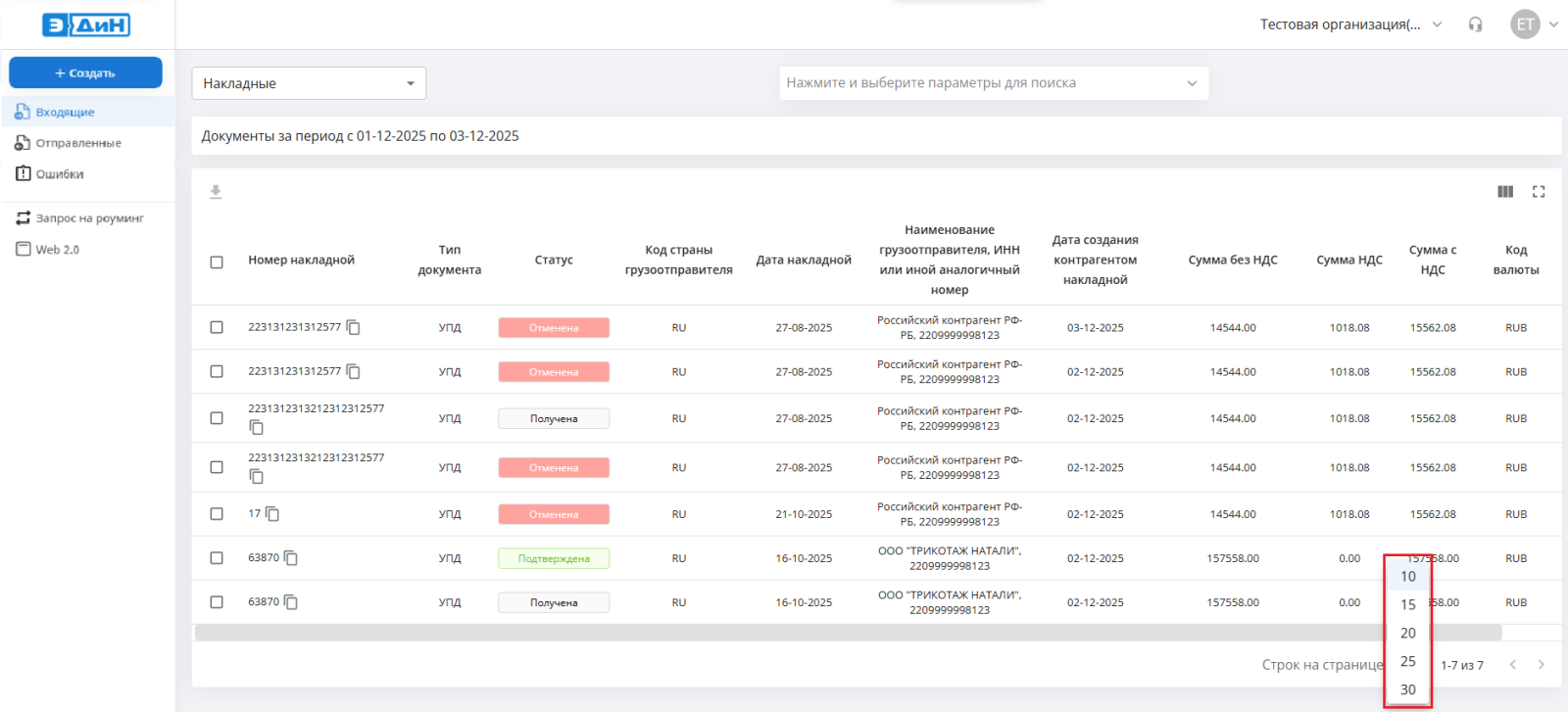Open the Ошибки section in sidebar
Image resolution: width=1568 pixels, height=712 pixels.
click(x=60, y=174)
